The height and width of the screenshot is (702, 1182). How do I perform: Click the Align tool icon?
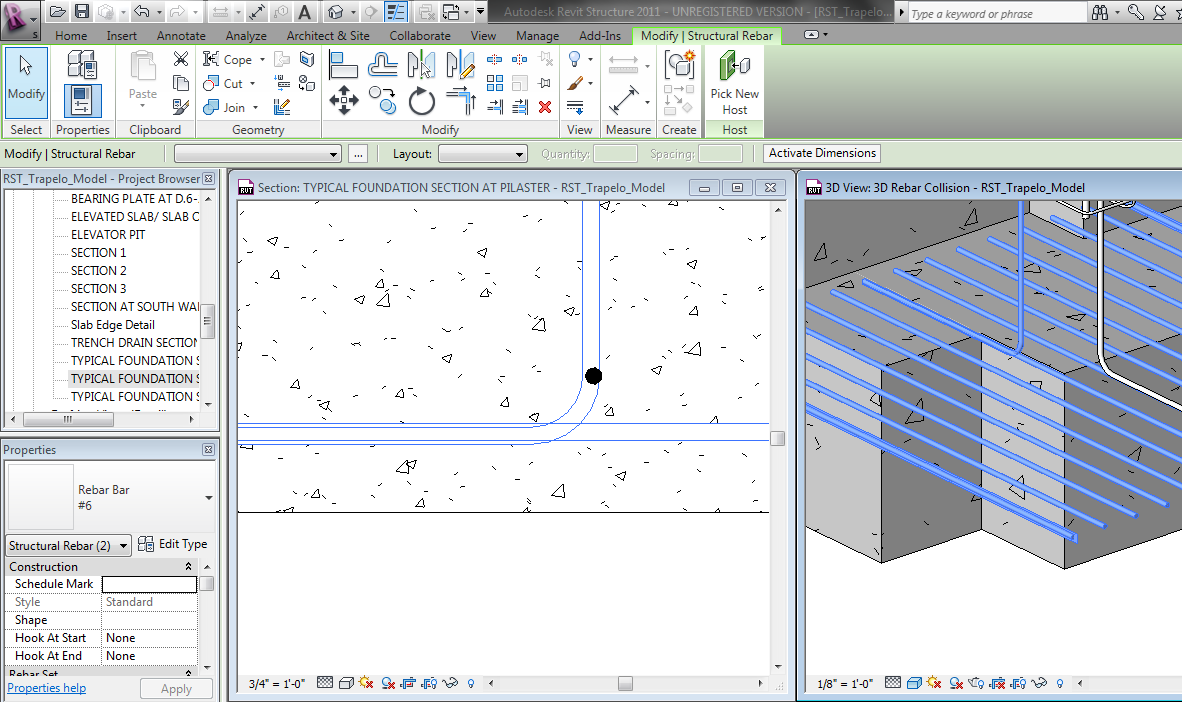[343, 65]
